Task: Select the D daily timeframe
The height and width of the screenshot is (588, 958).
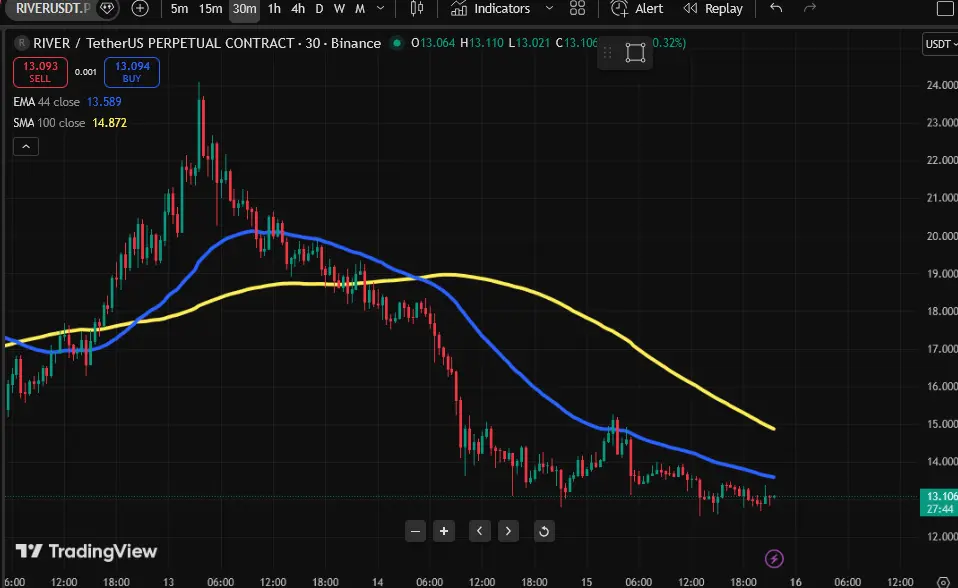Action: click(319, 9)
